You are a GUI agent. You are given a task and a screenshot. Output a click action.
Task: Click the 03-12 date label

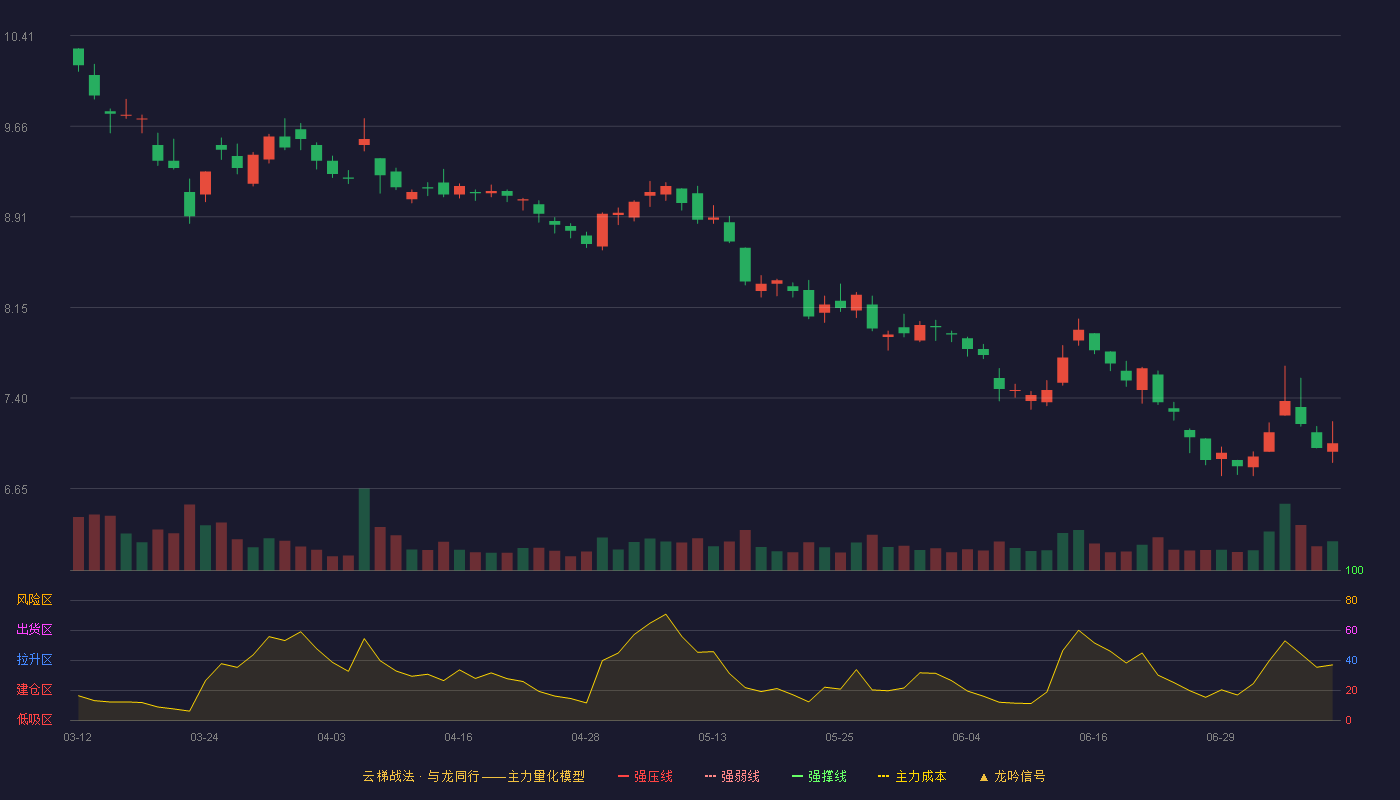[x=77, y=737]
